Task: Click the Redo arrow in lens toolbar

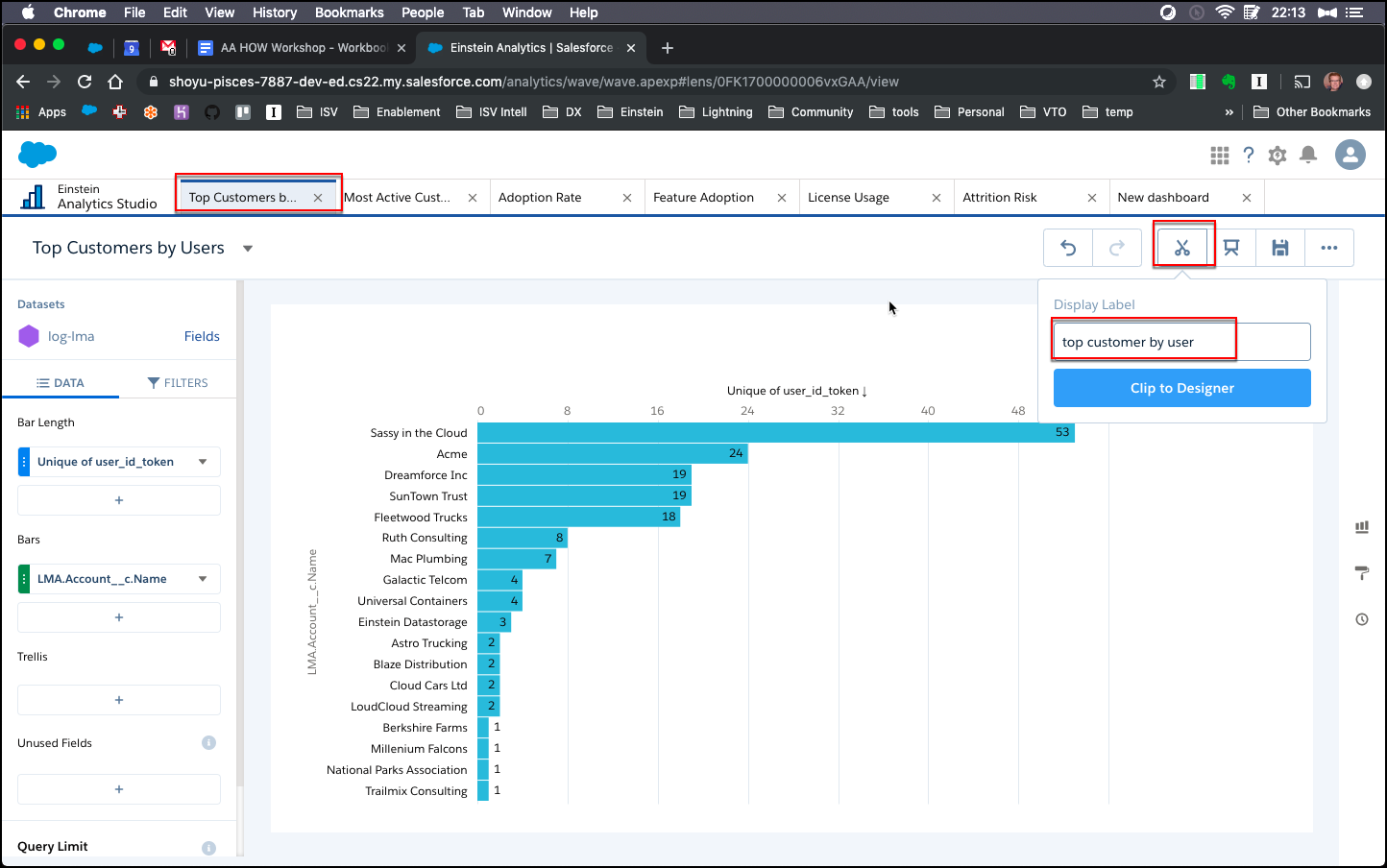Action: coord(1117,248)
